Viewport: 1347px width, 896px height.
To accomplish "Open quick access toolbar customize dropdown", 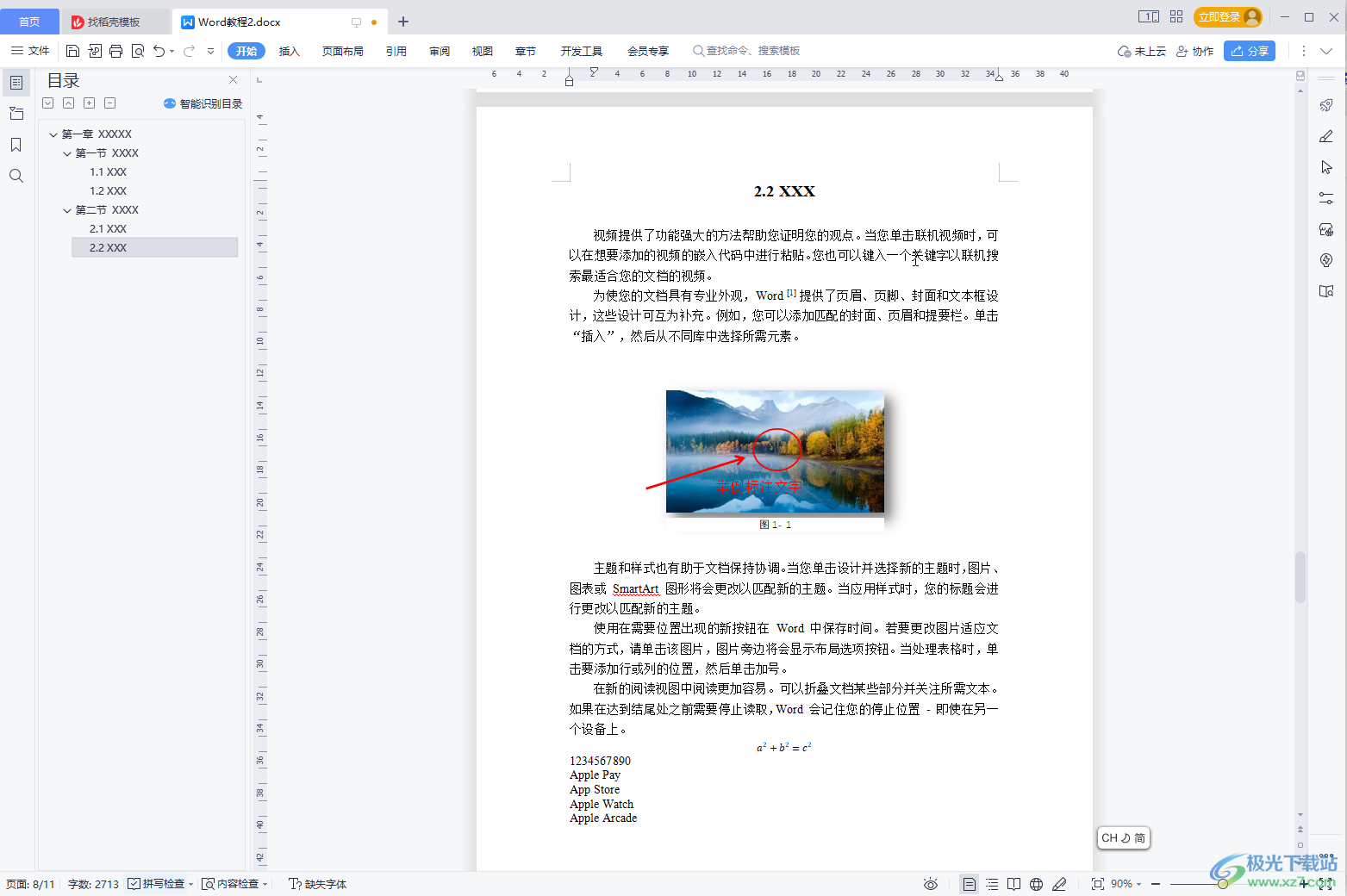I will (x=210, y=51).
